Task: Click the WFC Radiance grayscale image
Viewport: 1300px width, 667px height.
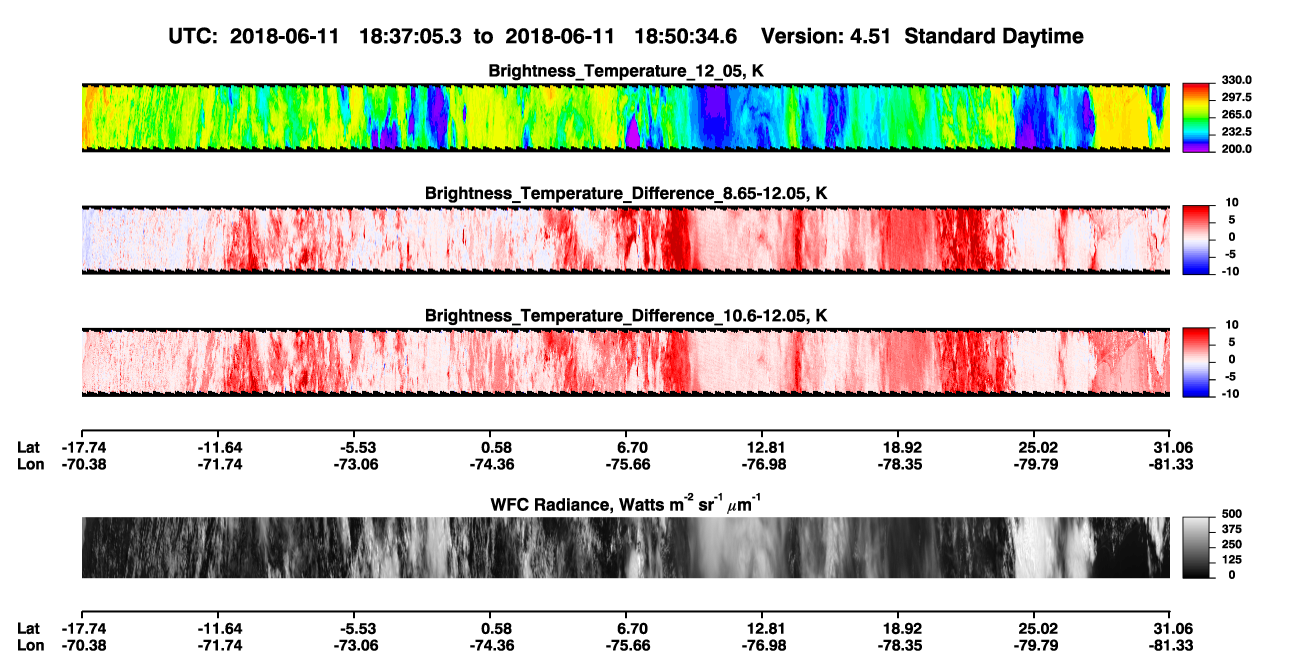Action: [625, 547]
